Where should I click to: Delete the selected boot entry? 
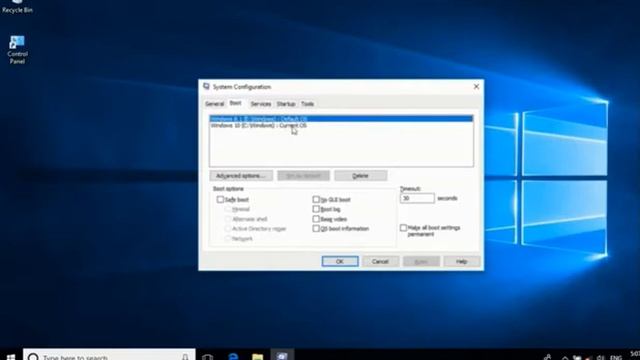point(360,176)
